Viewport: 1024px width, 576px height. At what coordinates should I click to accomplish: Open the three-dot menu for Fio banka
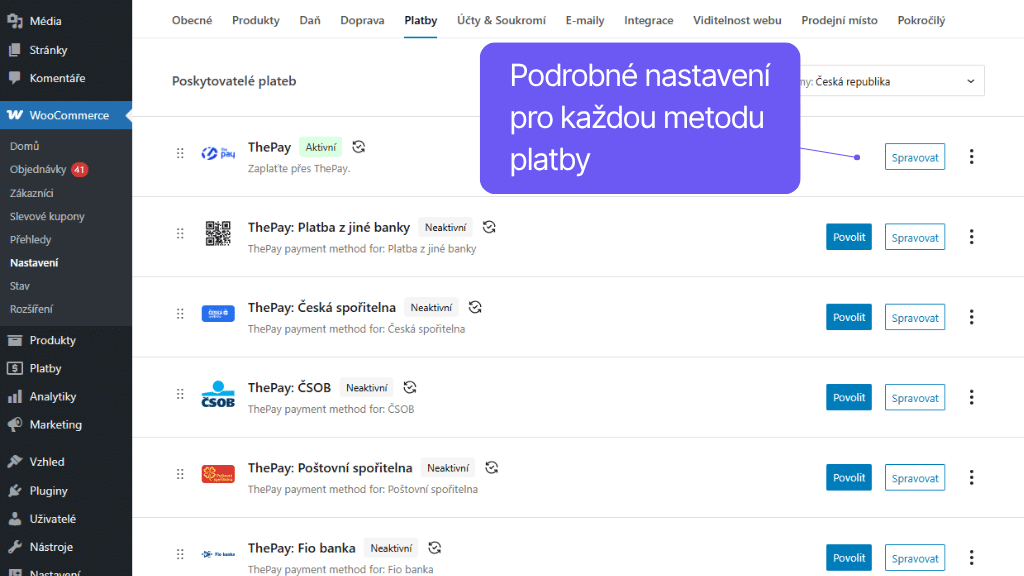[972, 558]
